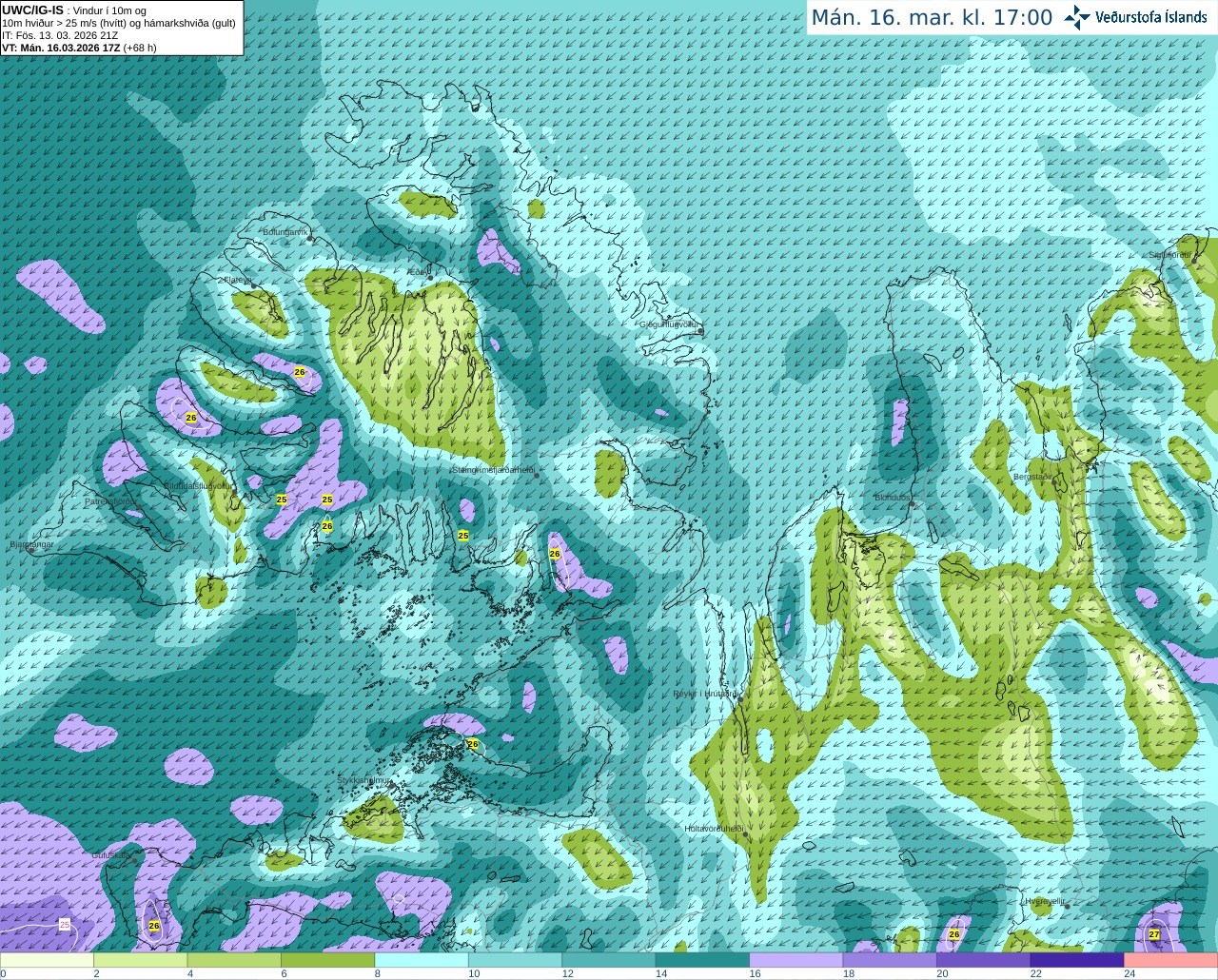1218x980 pixels.
Task: Click the Steingrímsfjarðarheiði station label
Action: tap(492, 470)
